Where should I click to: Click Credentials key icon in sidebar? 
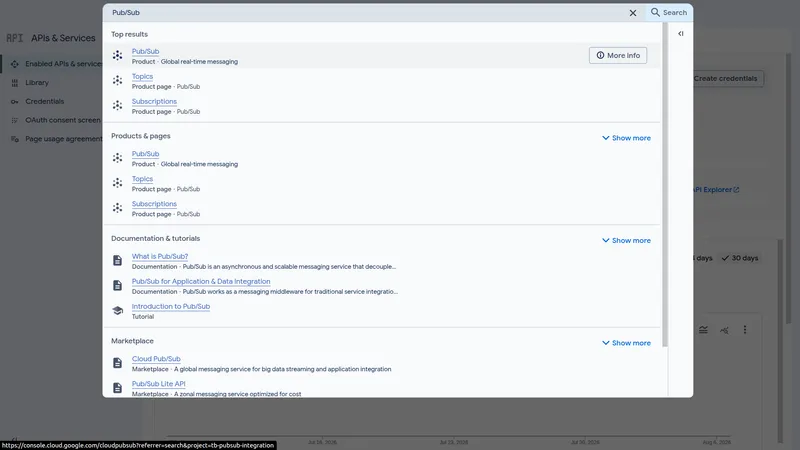(15, 102)
